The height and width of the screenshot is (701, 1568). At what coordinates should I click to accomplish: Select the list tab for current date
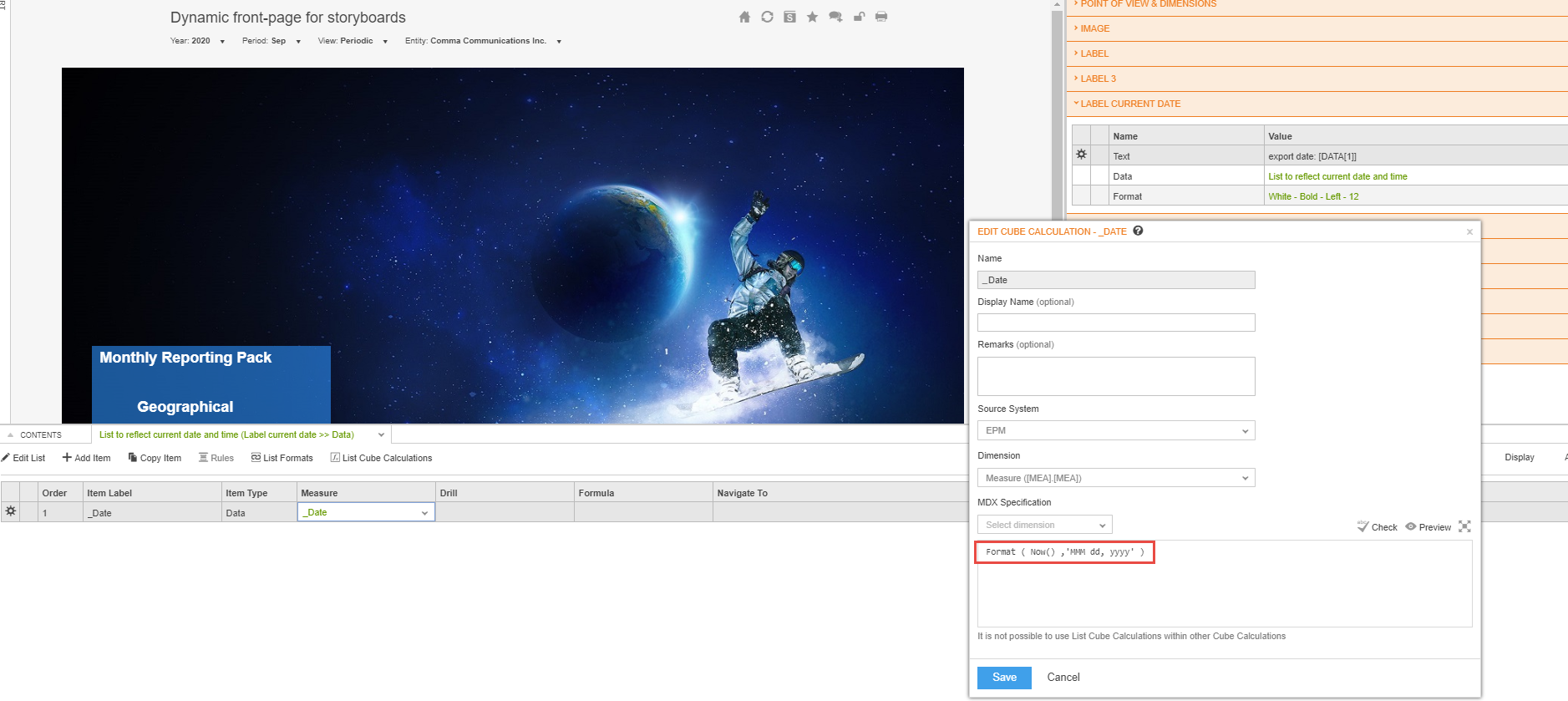226,434
